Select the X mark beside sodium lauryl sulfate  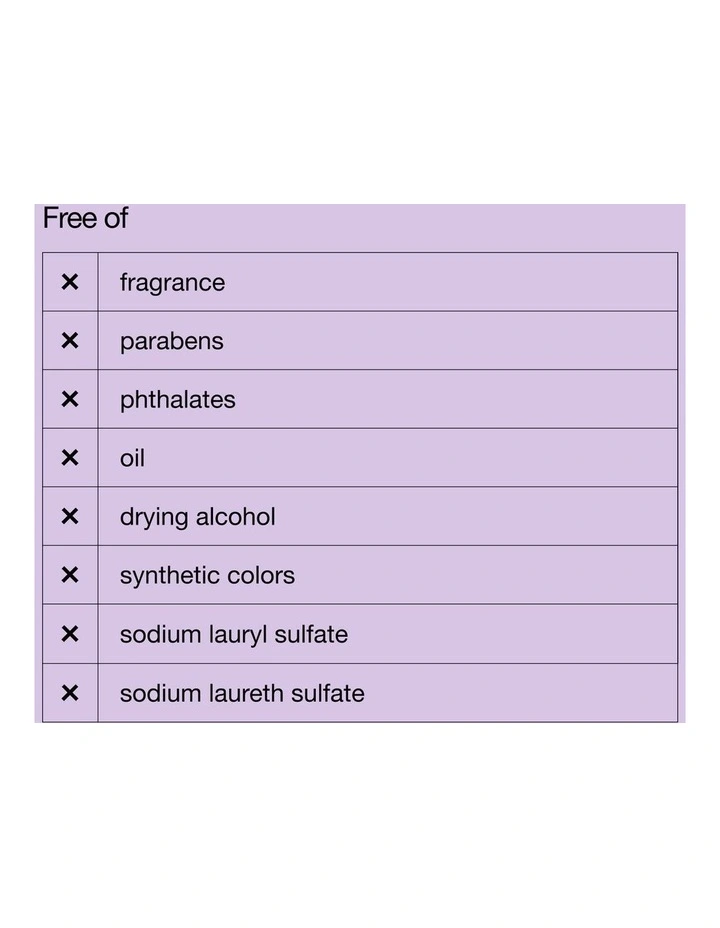pyautogui.click(x=70, y=634)
